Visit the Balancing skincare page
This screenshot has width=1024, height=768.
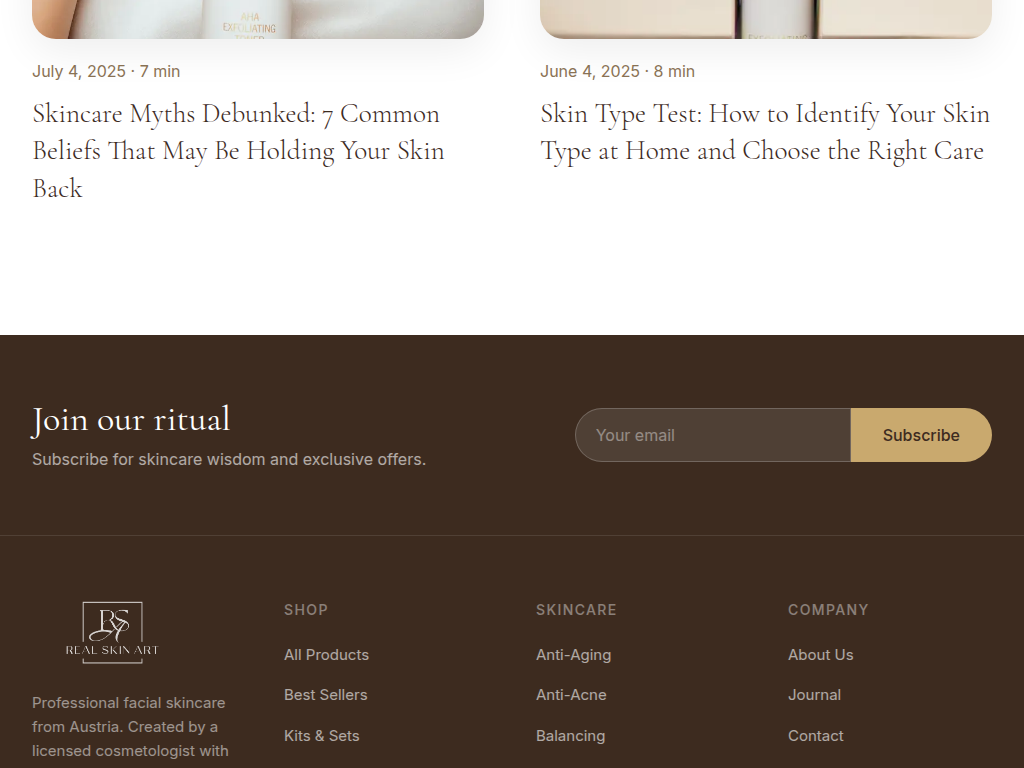pyautogui.click(x=571, y=735)
